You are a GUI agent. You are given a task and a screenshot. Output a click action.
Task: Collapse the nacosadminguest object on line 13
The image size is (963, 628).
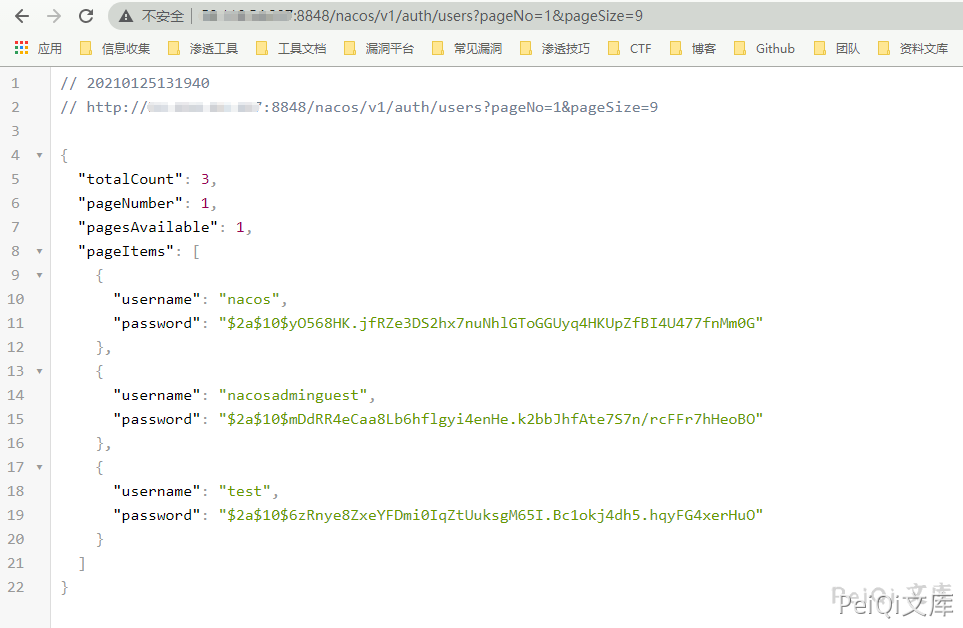click(39, 371)
